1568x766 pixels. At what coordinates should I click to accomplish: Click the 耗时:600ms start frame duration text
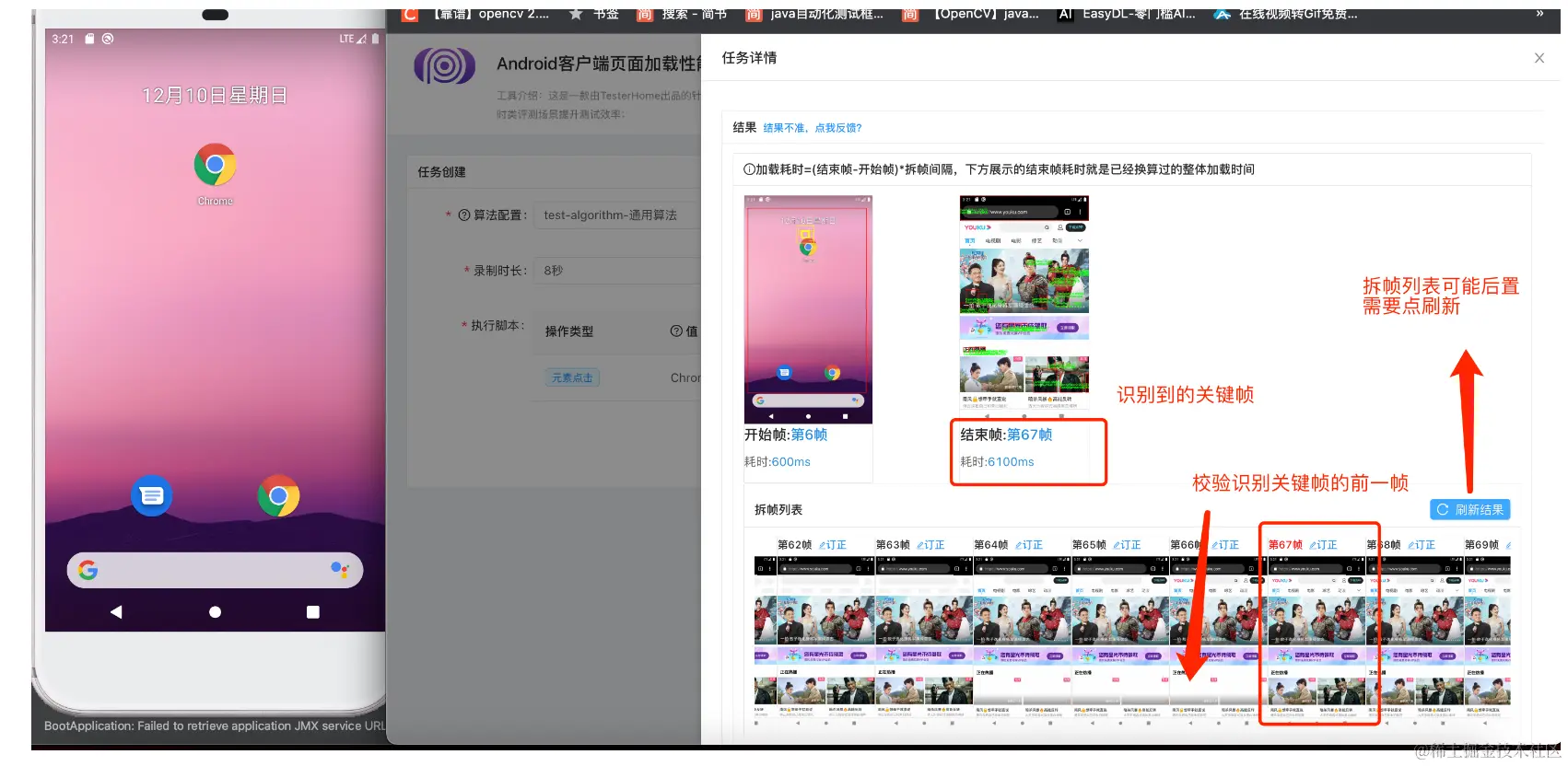pos(778,462)
